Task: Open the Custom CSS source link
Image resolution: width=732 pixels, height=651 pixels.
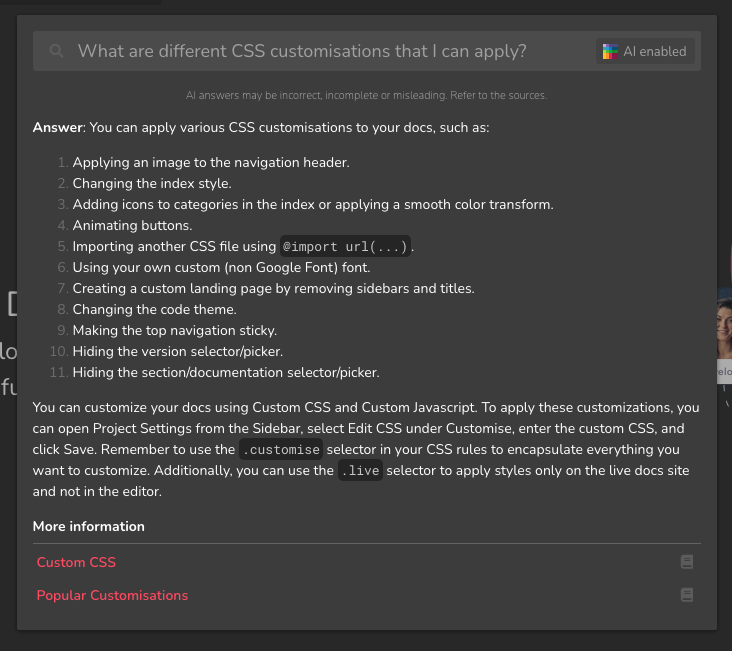Action: click(76, 562)
